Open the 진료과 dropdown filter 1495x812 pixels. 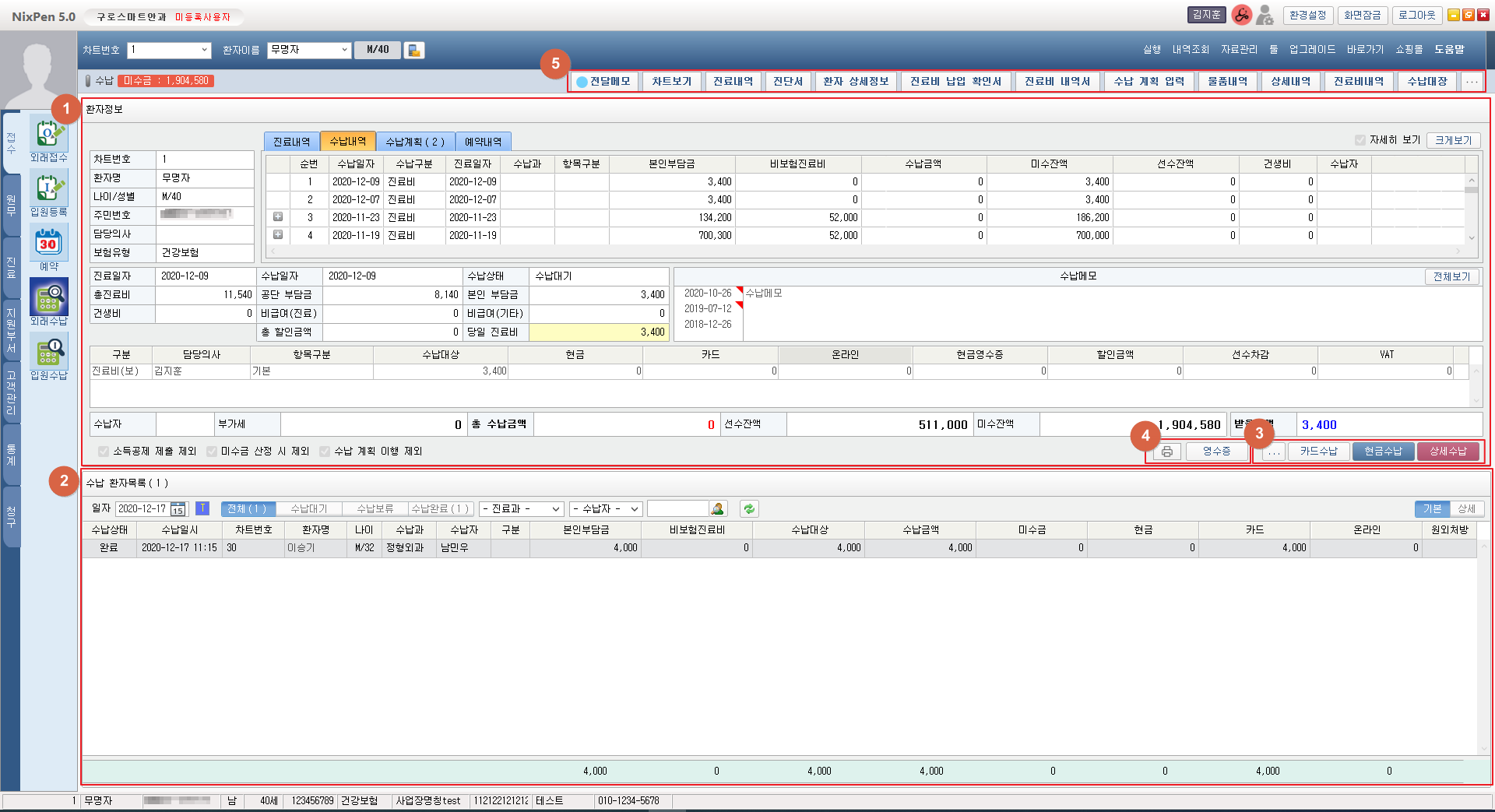pos(521,509)
